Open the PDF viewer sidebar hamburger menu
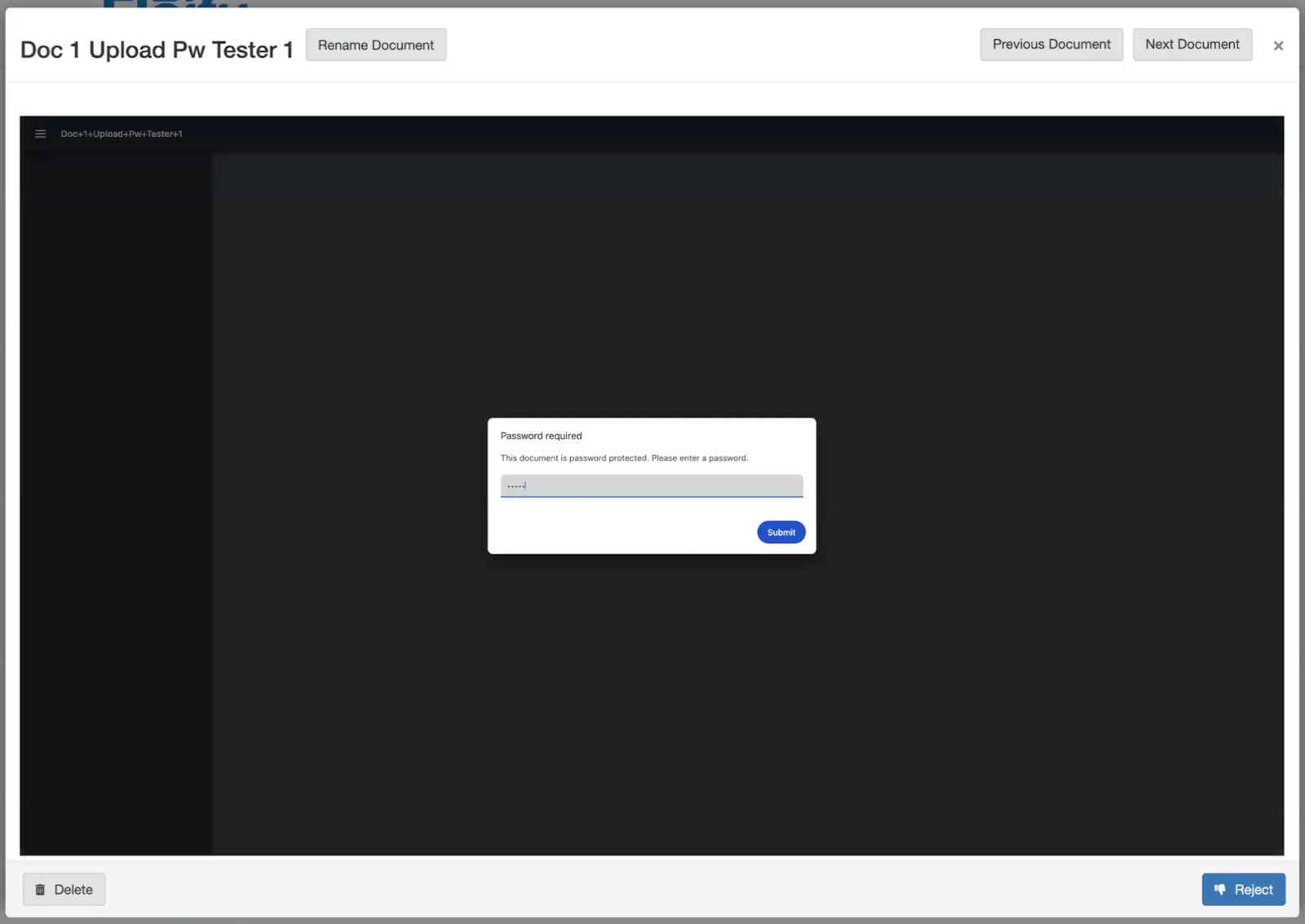The width and height of the screenshot is (1305, 924). (40, 134)
